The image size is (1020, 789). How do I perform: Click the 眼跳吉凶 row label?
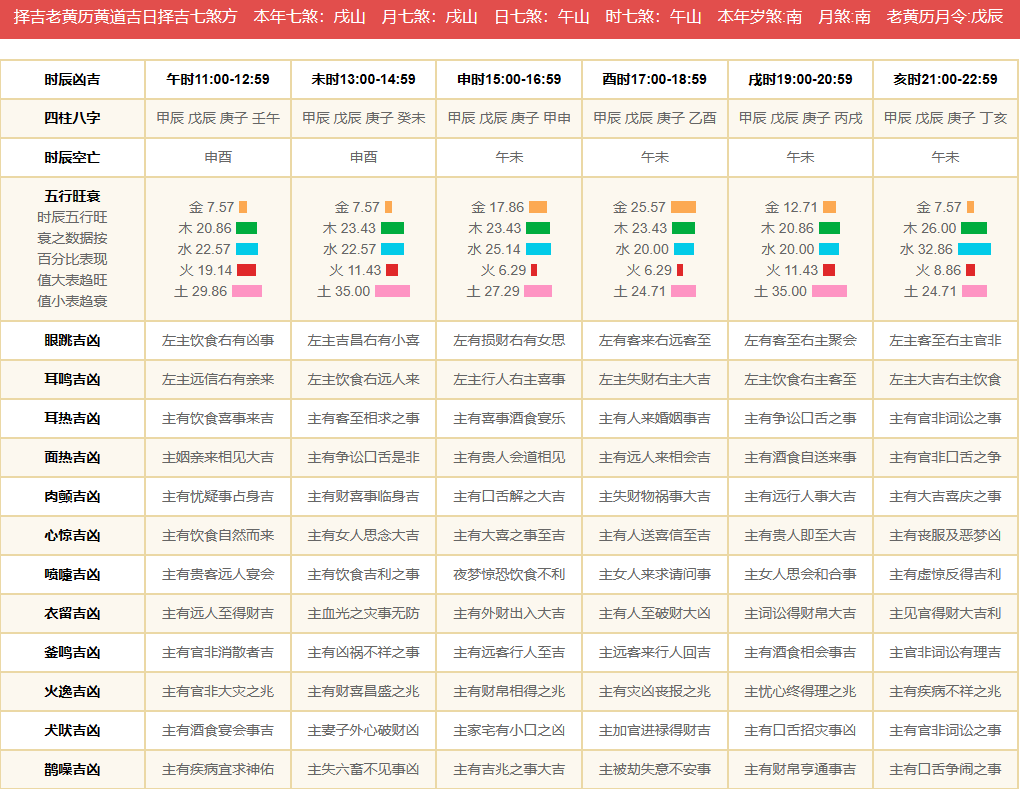pos(72,340)
